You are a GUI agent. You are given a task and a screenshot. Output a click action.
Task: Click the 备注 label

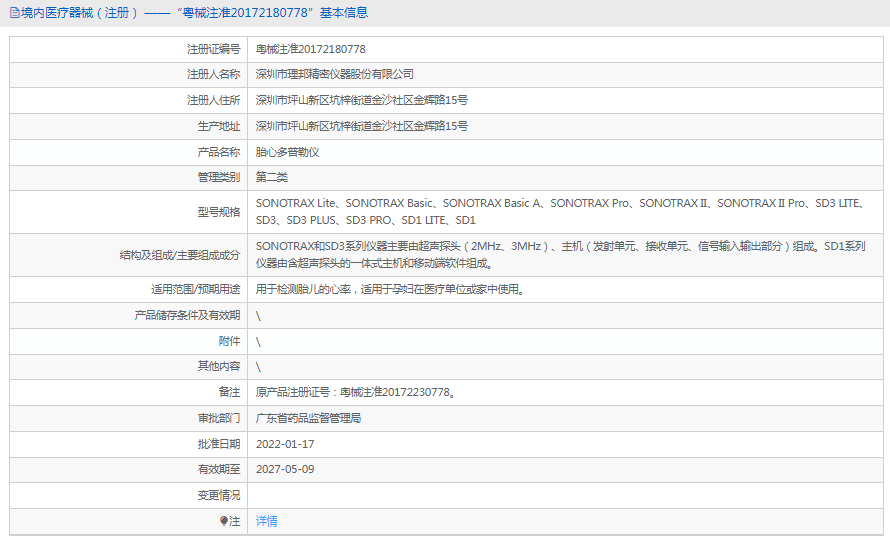[229, 392]
